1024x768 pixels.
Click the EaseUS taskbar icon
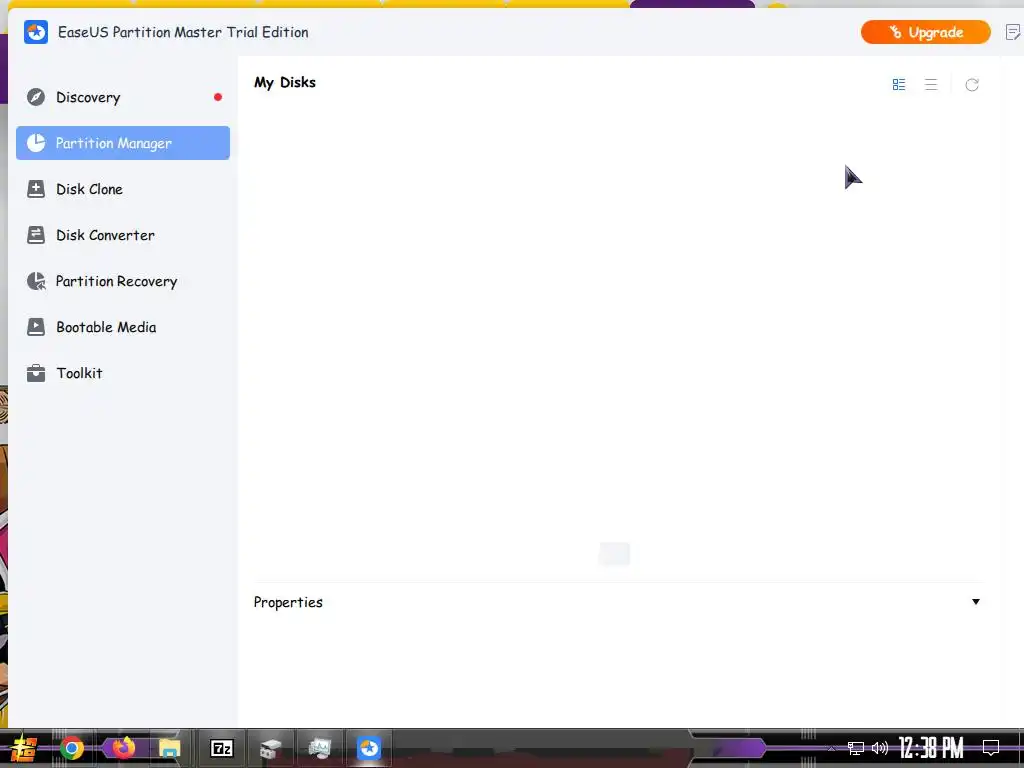[x=369, y=748]
